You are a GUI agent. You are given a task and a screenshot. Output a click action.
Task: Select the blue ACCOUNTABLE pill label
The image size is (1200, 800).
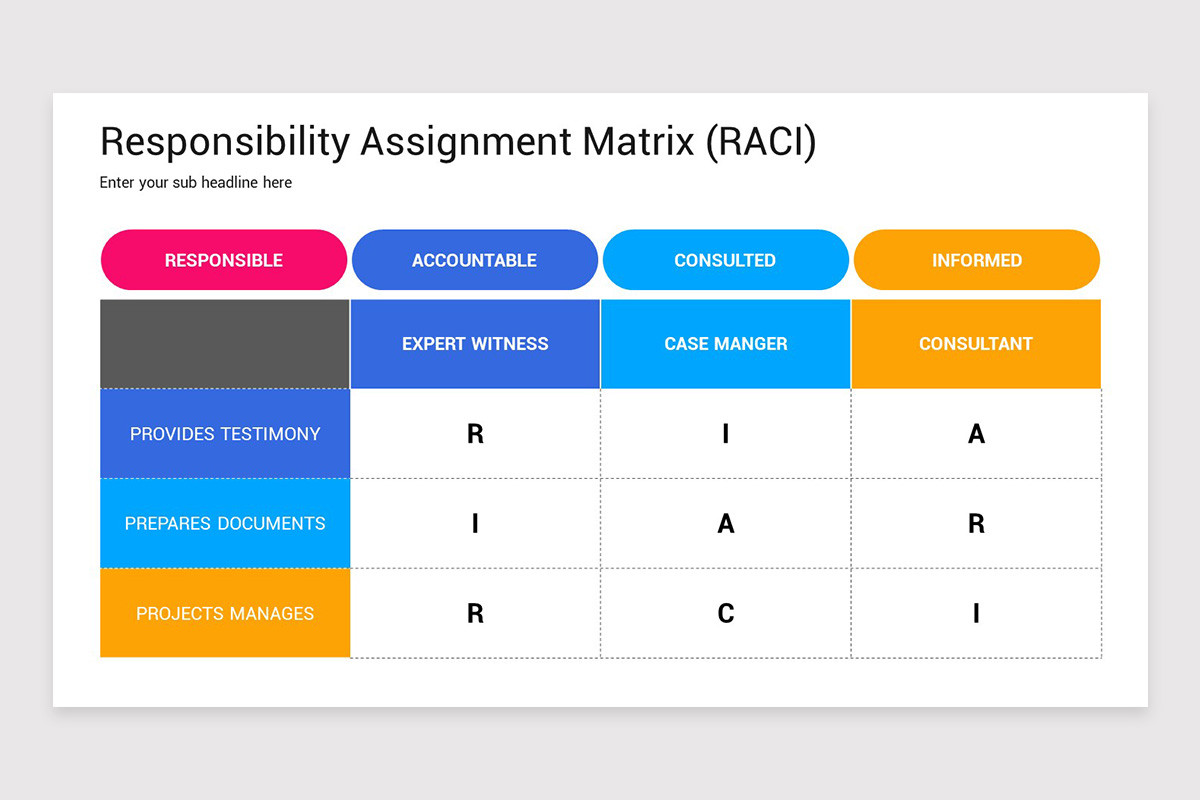coord(475,260)
